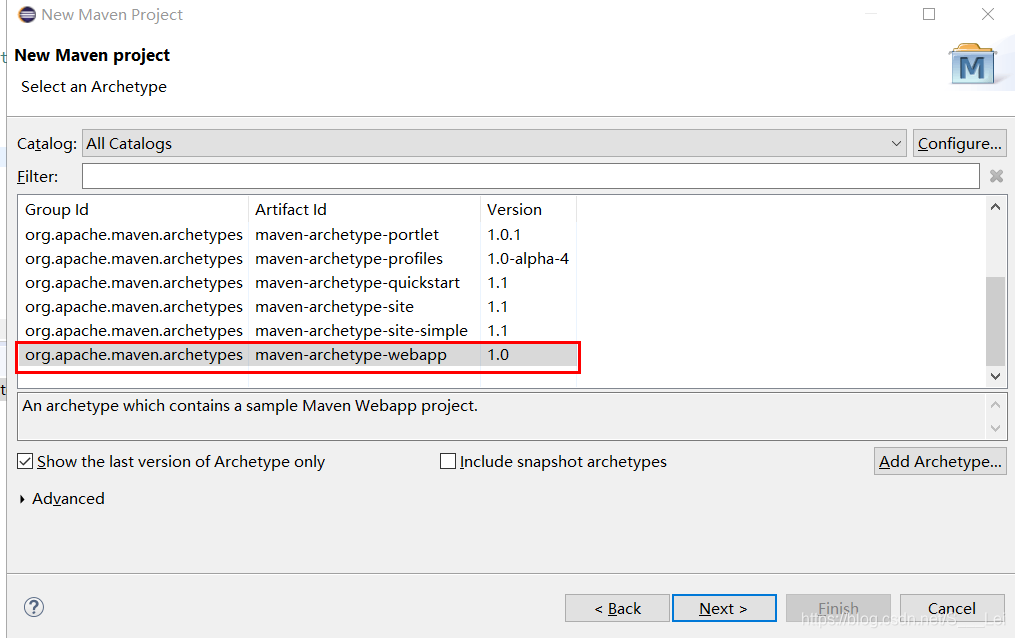The height and width of the screenshot is (638, 1015).
Task: Click the Configure... button
Action: 959,143
